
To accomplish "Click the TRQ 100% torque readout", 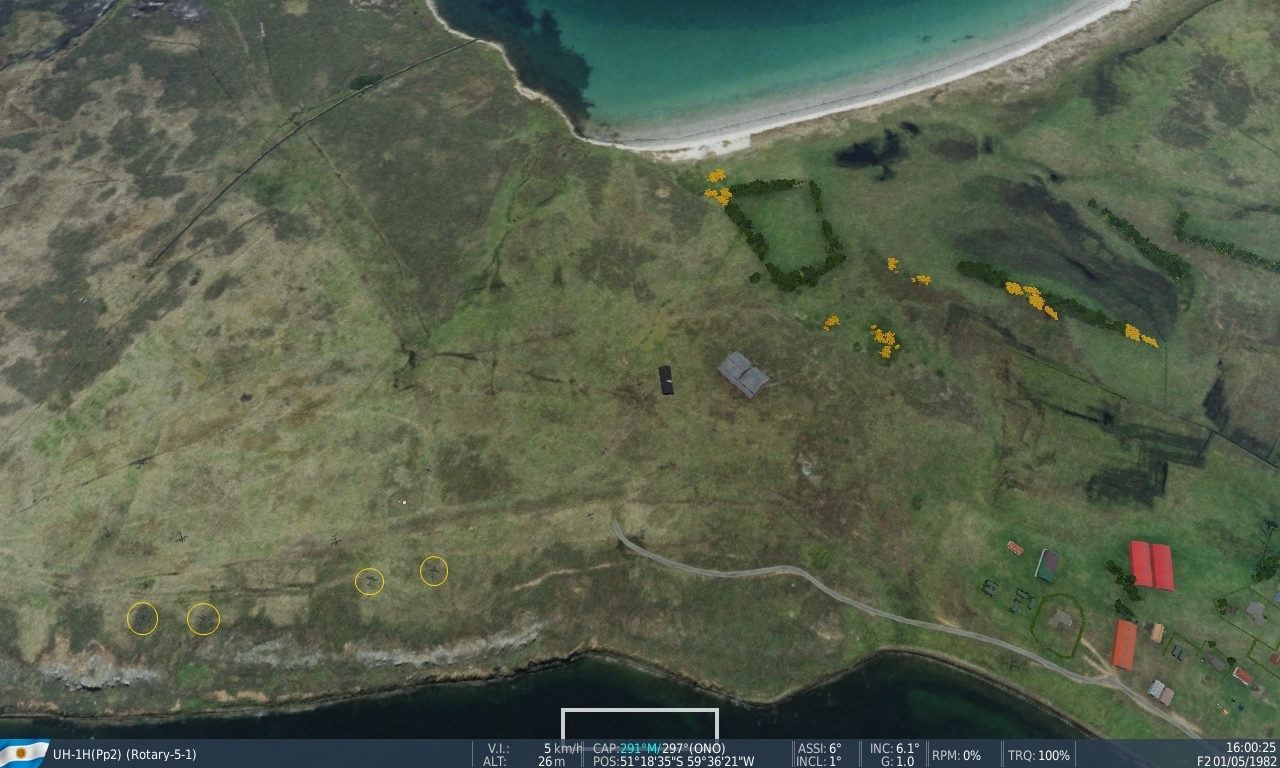I will pos(1038,755).
